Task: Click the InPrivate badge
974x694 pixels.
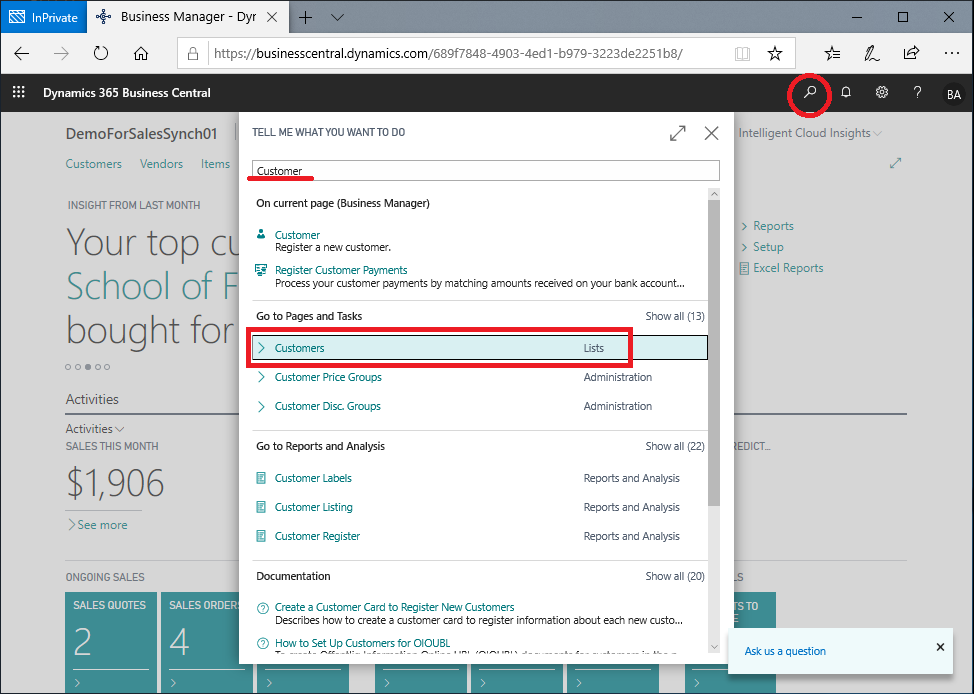Action: (x=43, y=17)
